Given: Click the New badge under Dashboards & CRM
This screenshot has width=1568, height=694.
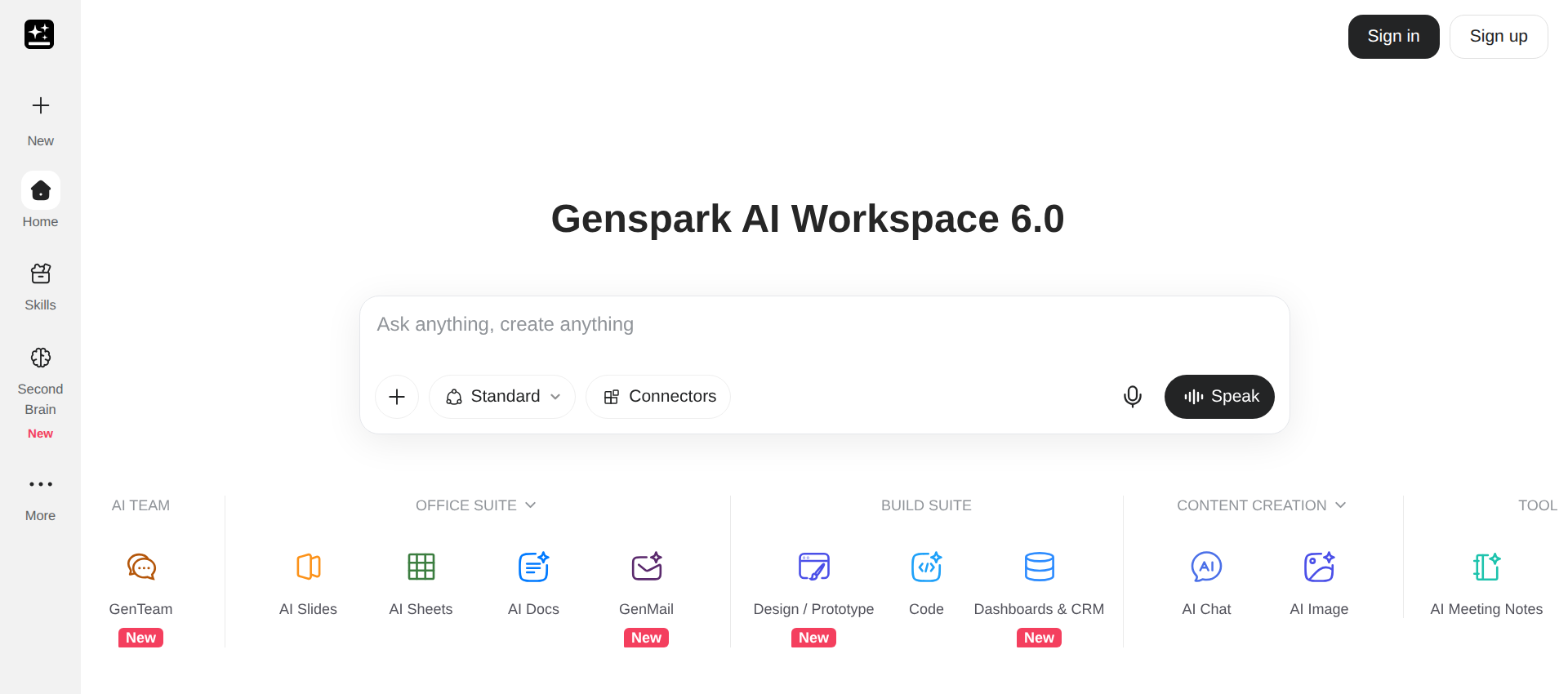Looking at the screenshot, I should pos(1039,638).
